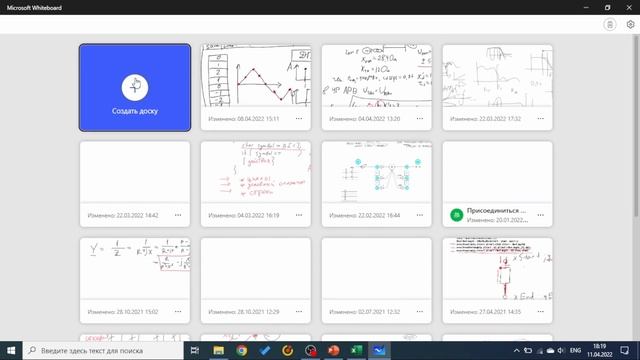Show hidden system tray icons
This screenshot has height=360, width=640.
tap(516, 351)
